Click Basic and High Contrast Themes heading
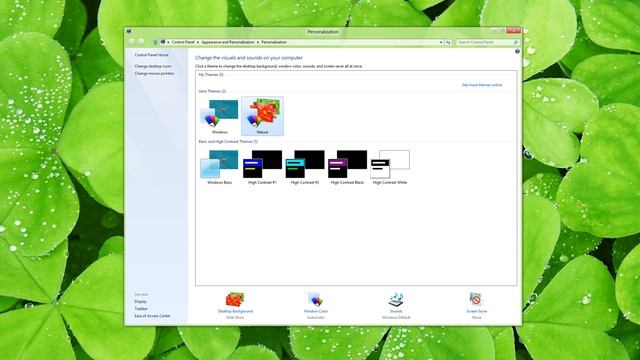Image resolution: width=640 pixels, height=360 pixels. (x=228, y=142)
